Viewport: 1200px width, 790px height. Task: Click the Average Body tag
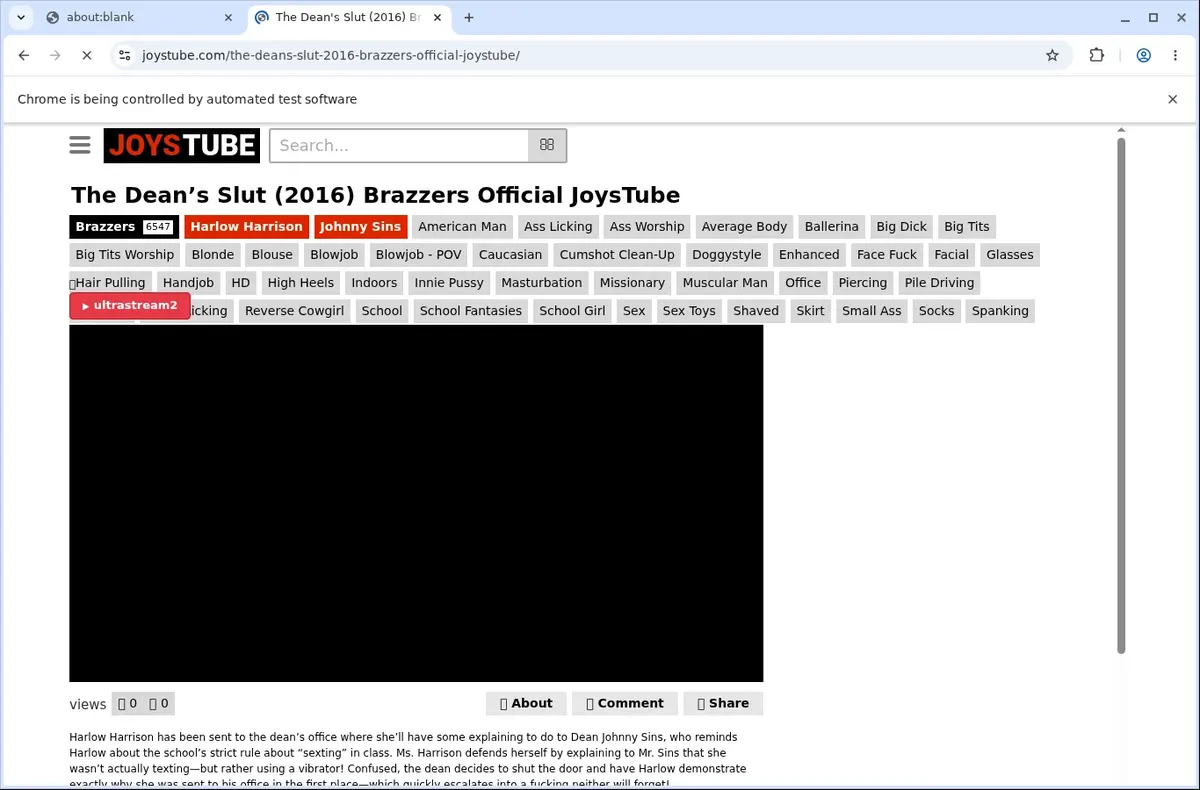(x=744, y=227)
